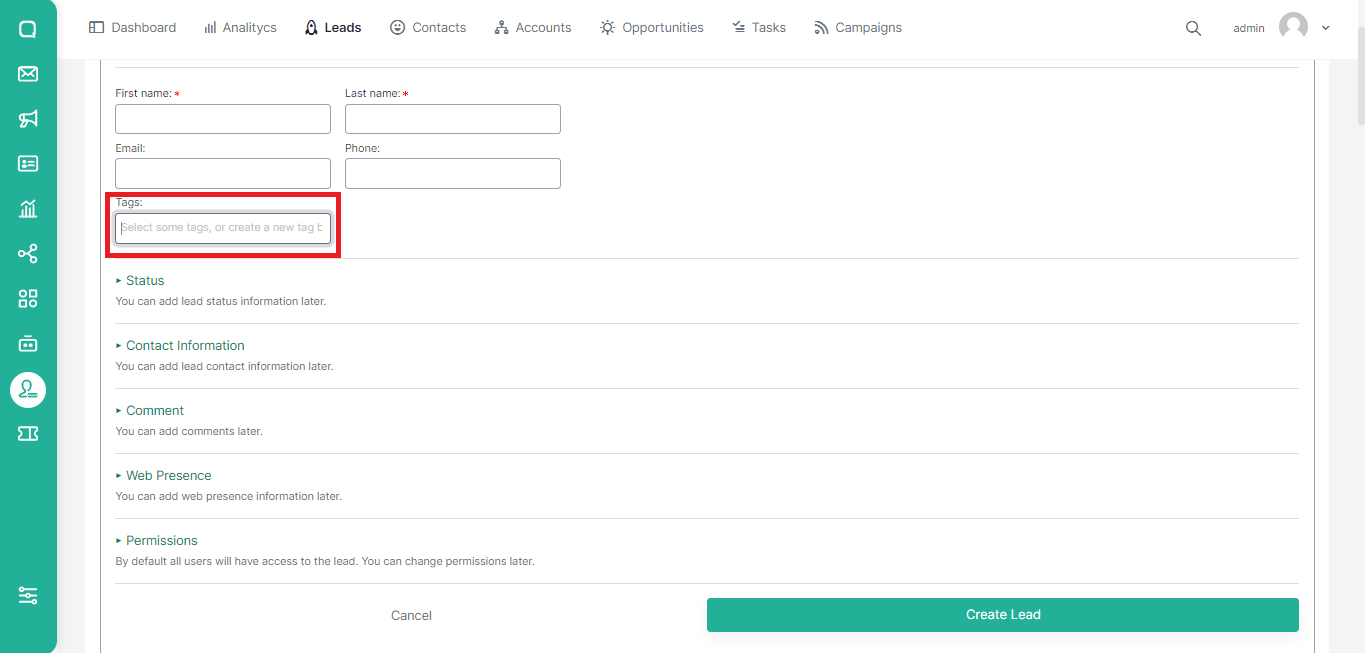1365x653 pixels.
Task: Go to the Opportunities tab
Action: (x=652, y=28)
